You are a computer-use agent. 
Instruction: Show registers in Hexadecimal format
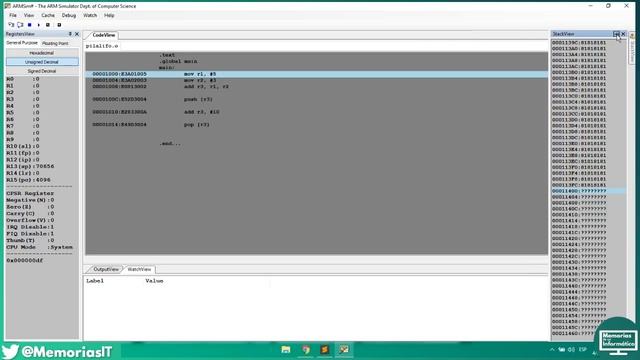[42, 53]
